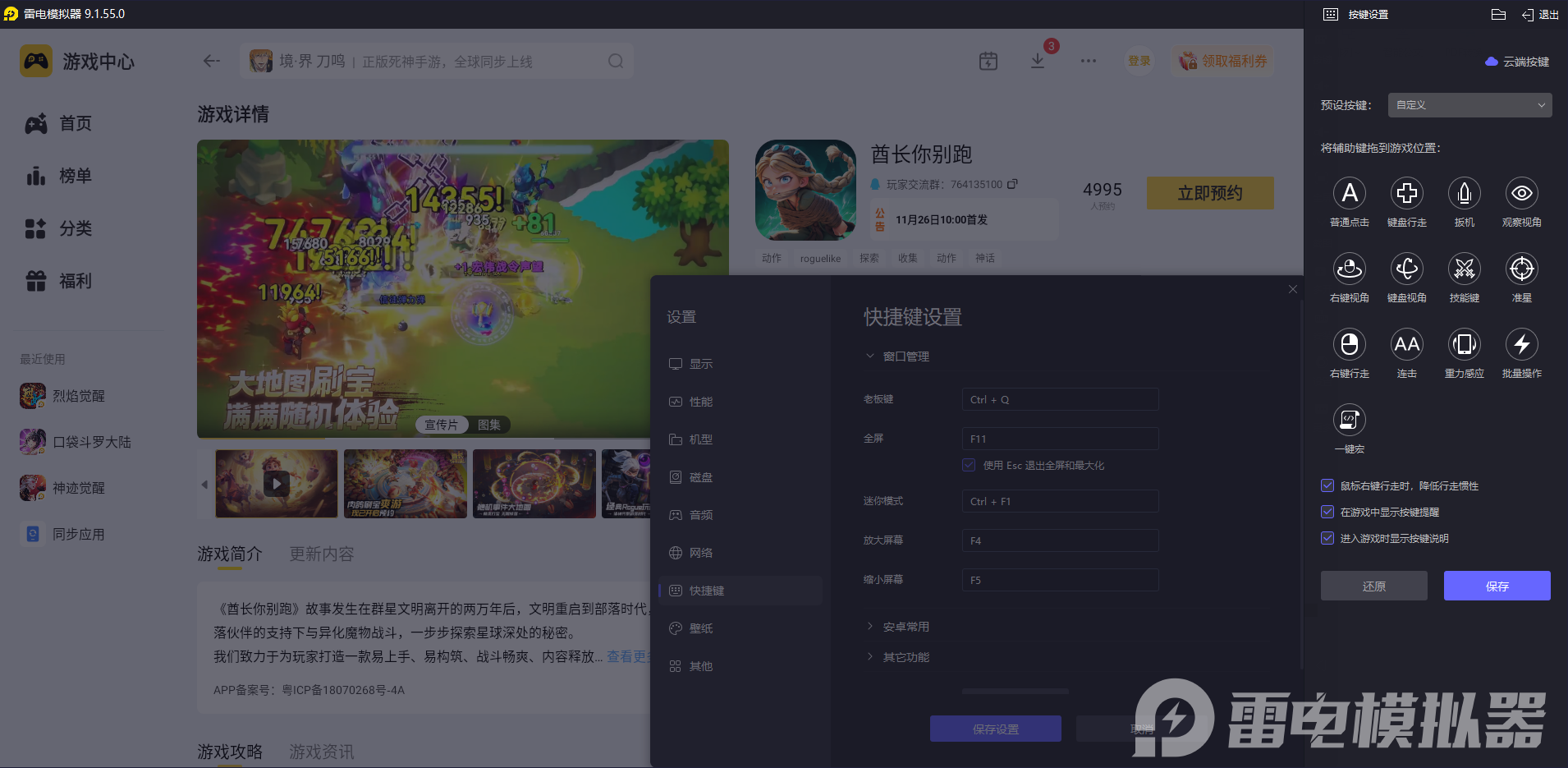The image size is (1568, 768).
Task: Disable 在游戏中显示按键提醒 option
Action: tap(1327, 512)
